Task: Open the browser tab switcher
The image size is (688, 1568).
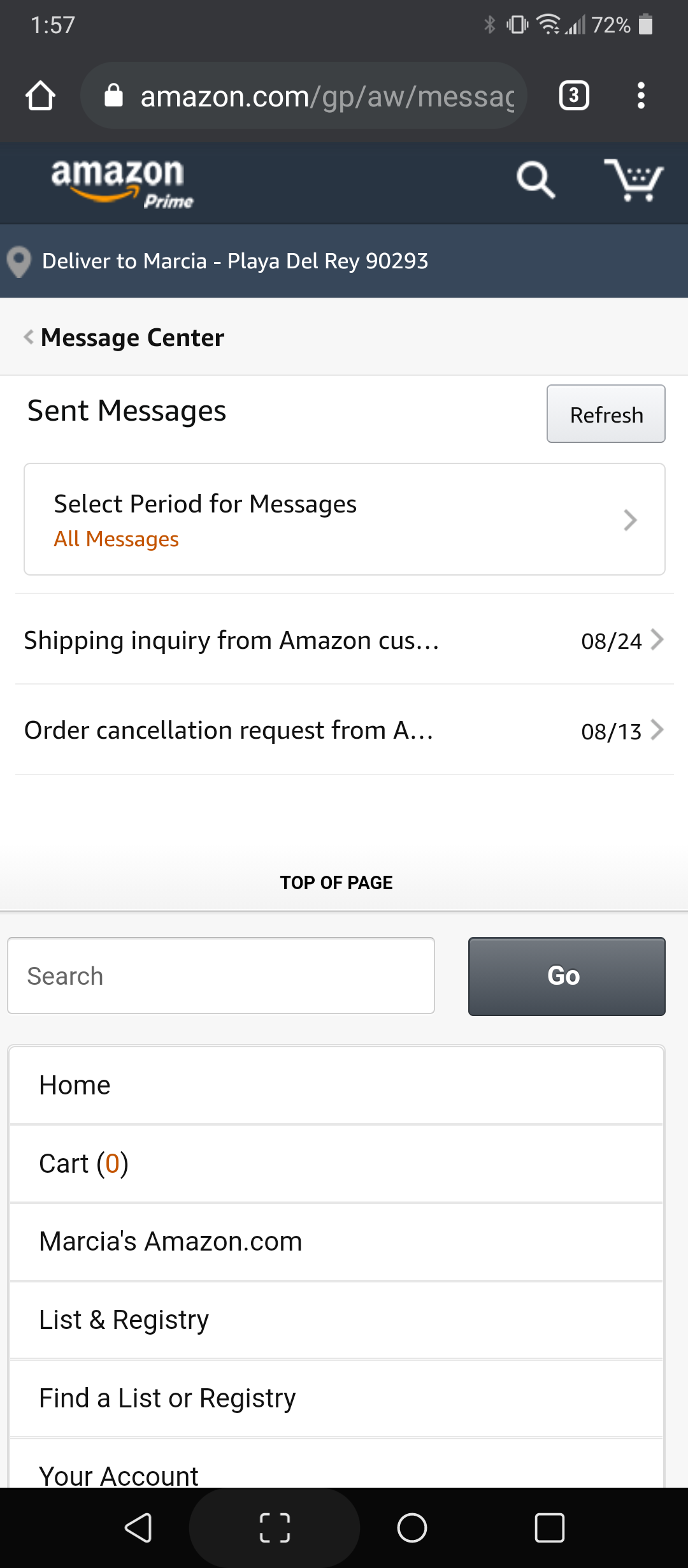Action: click(573, 96)
